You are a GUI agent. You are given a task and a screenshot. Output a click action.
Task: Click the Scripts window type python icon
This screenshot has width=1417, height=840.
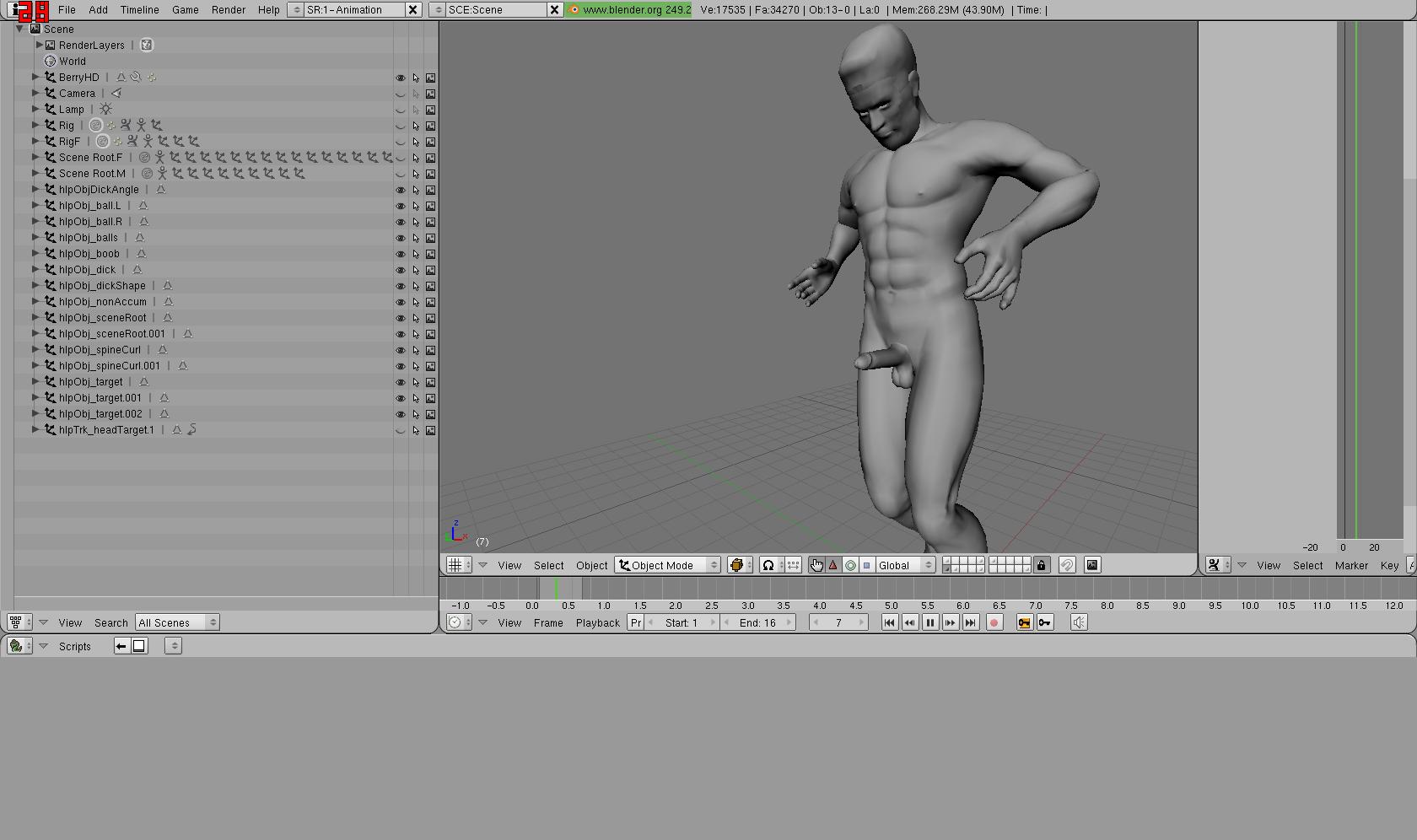[19, 646]
